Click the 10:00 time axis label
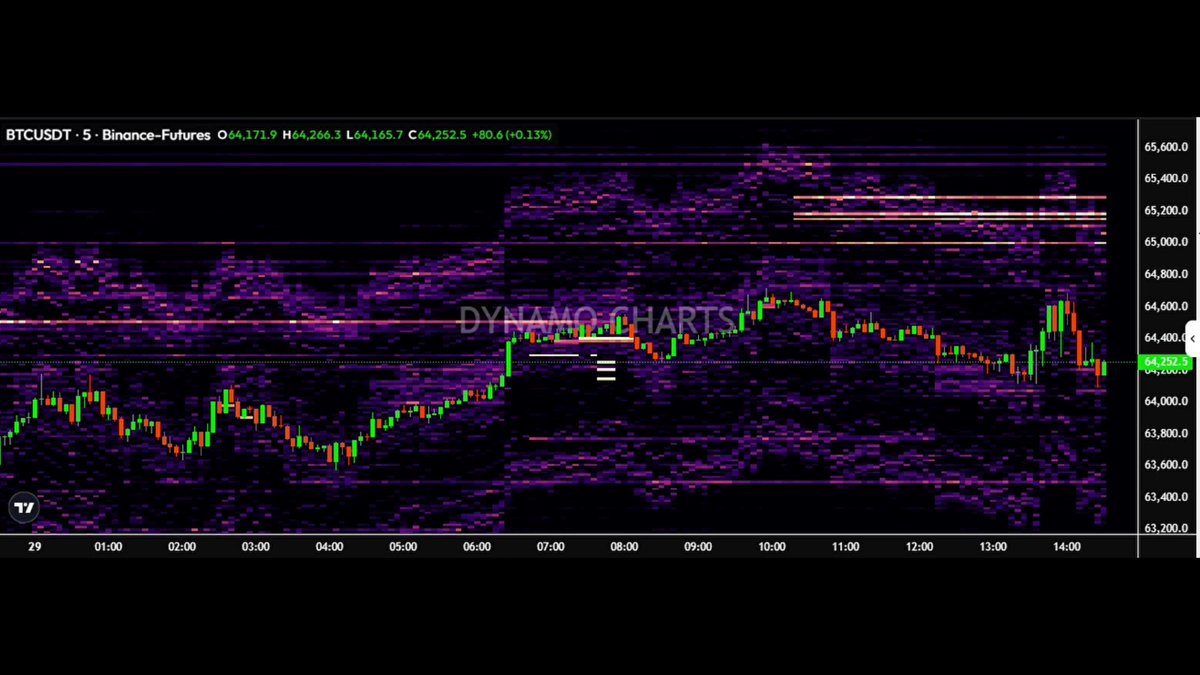The width and height of the screenshot is (1200, 675). 772,547
